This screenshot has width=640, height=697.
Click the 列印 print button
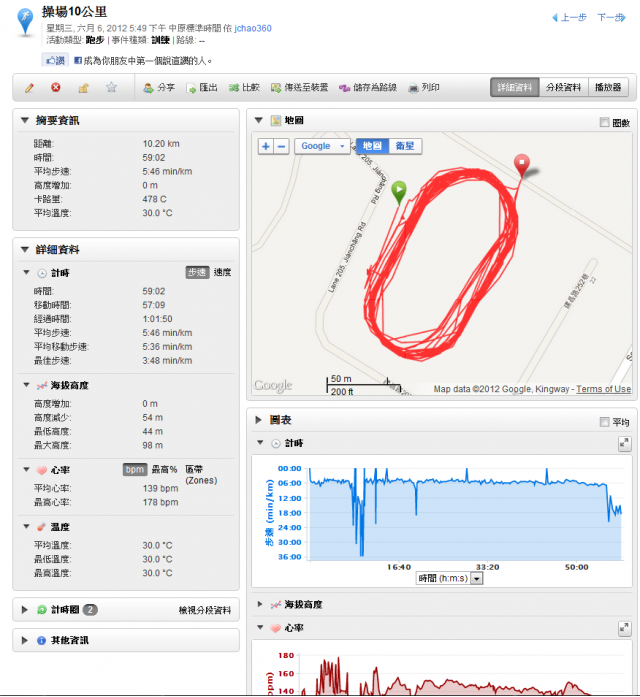[424, 88]
